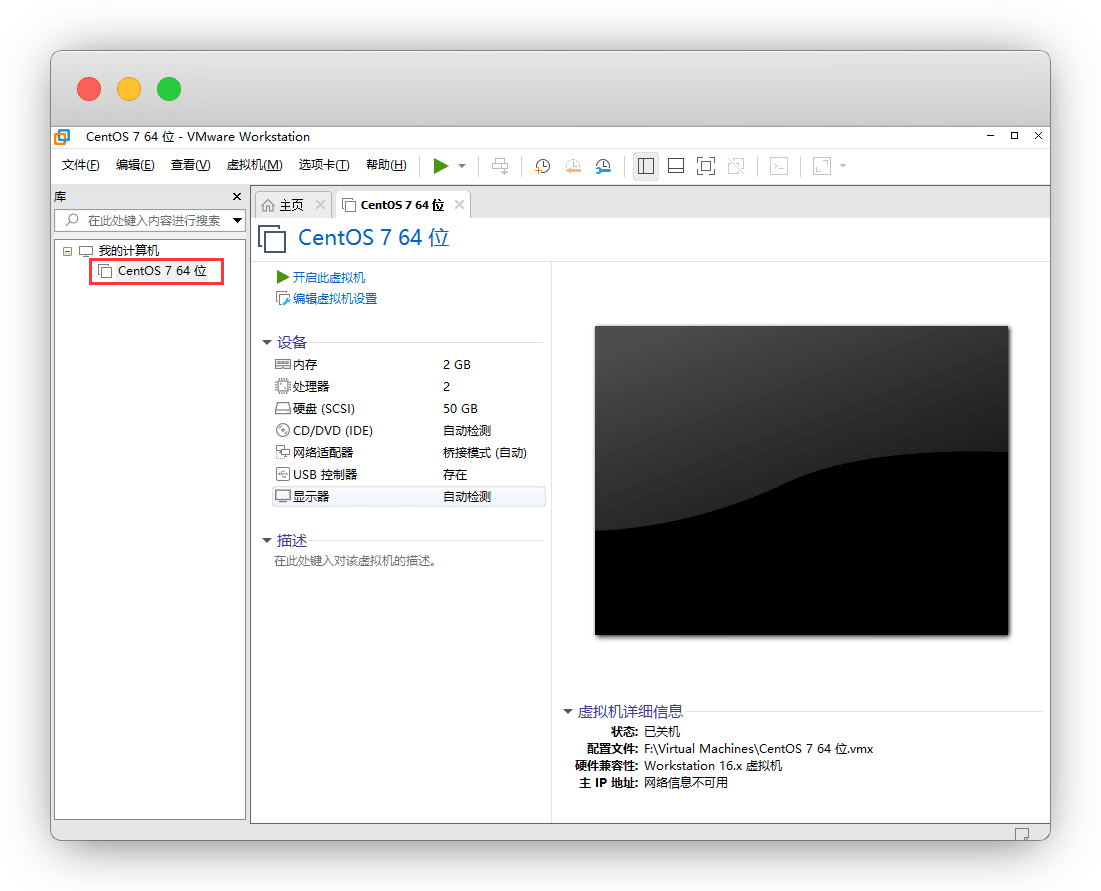Open the 文件(F) menu
Screen dimensions: 1101x891
pos(81,165)
